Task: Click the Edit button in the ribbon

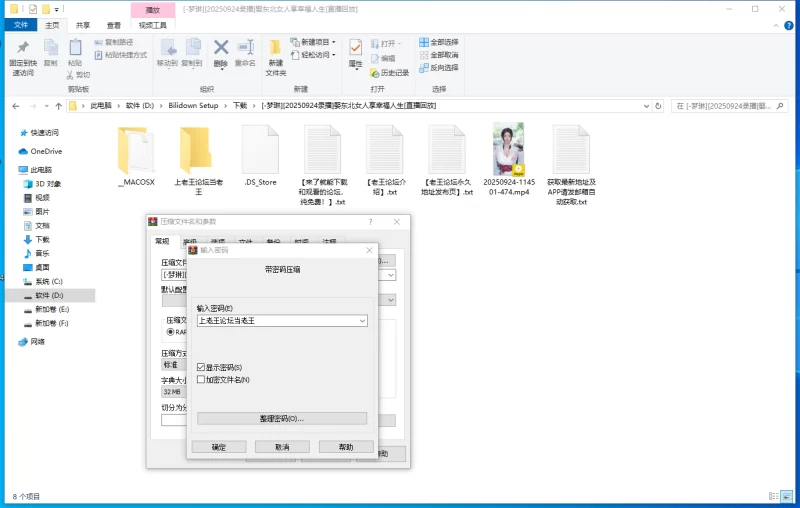Action: point(383,58)
